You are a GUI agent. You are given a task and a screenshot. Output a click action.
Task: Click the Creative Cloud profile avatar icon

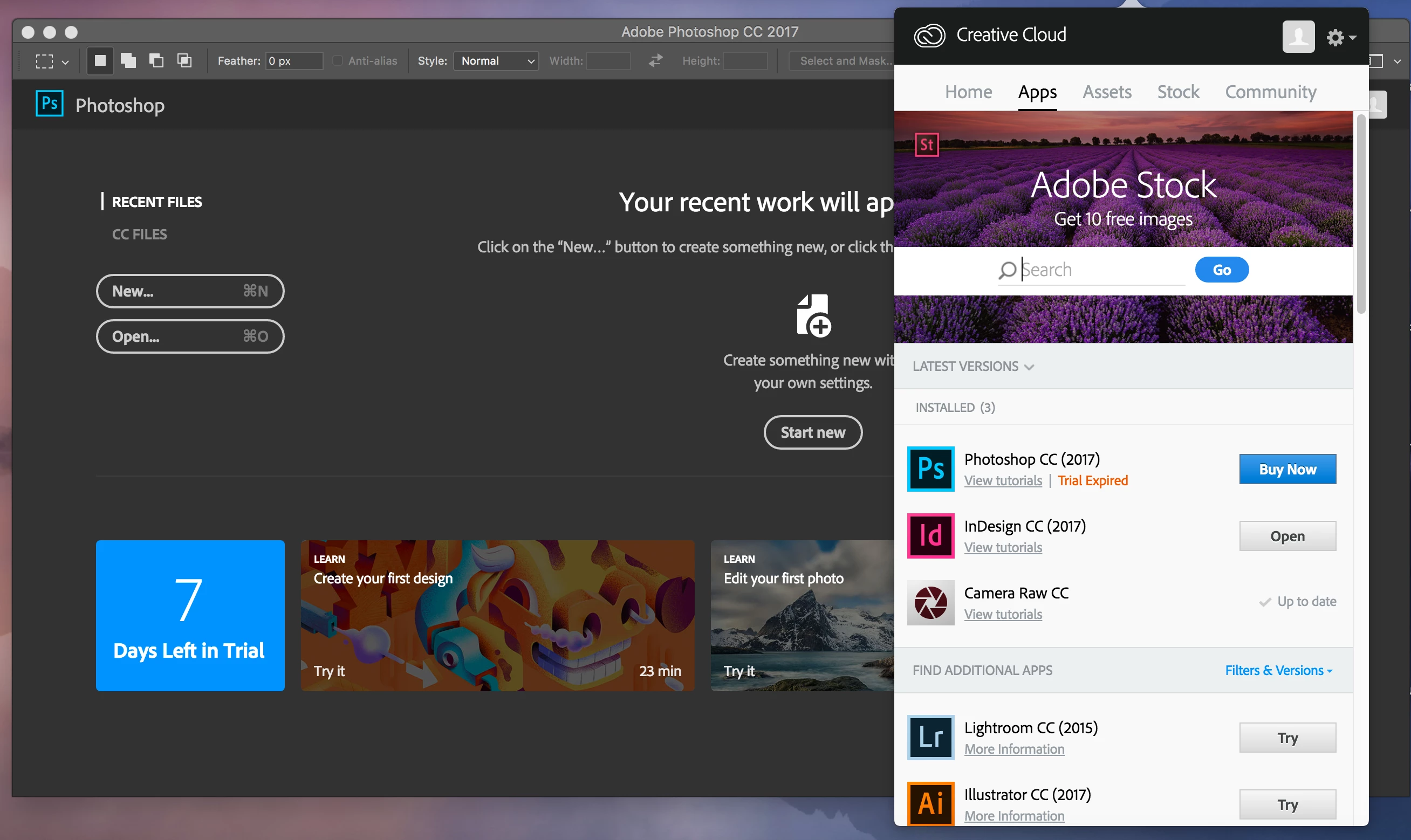point(1298,37)
